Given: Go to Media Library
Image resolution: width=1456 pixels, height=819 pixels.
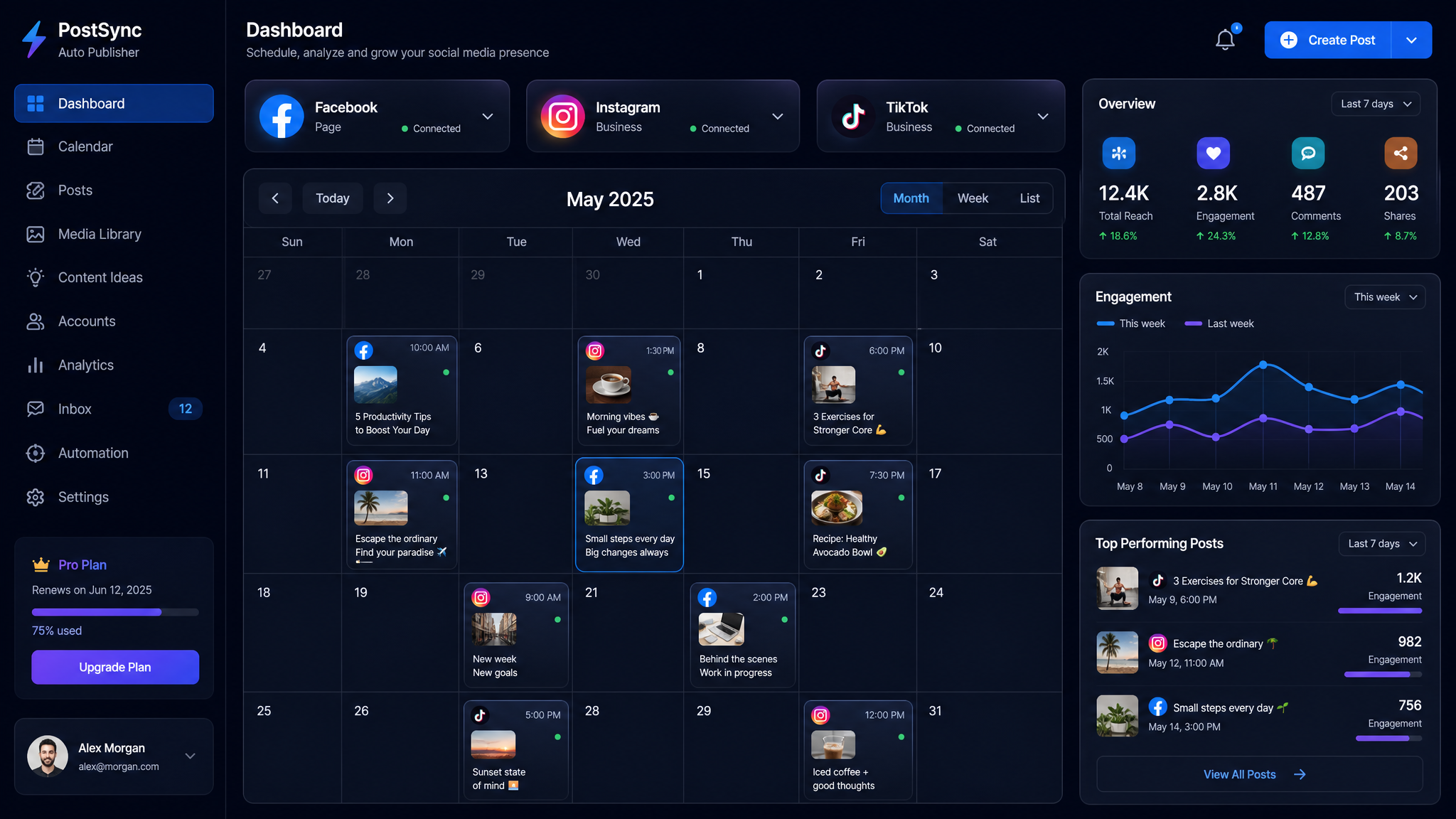Looking at the screenshot, I should [114, 234].
